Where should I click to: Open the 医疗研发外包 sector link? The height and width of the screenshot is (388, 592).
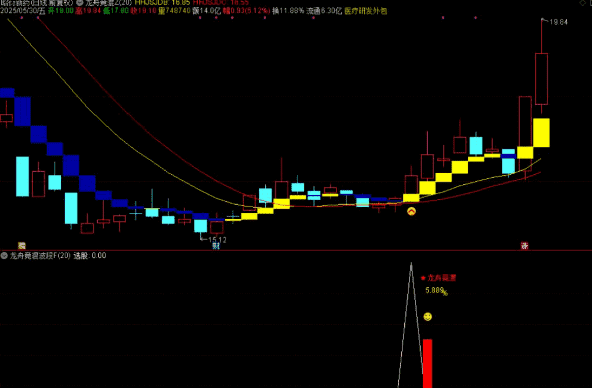tap(365, 11)
